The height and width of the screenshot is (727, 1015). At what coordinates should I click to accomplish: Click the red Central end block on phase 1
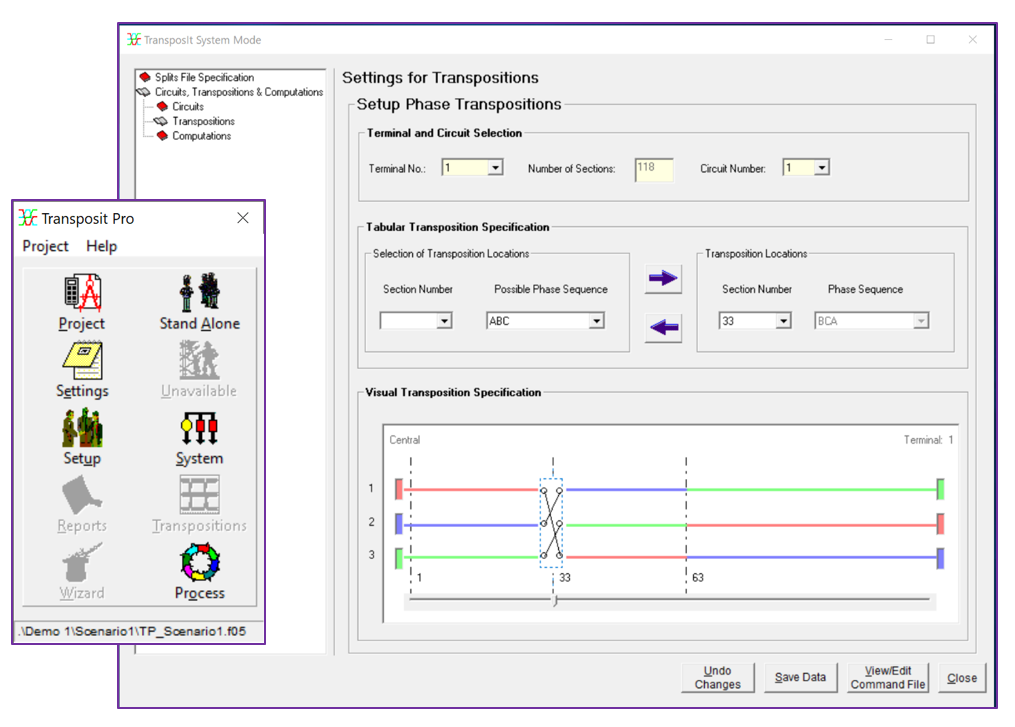[x=399, y=489]
